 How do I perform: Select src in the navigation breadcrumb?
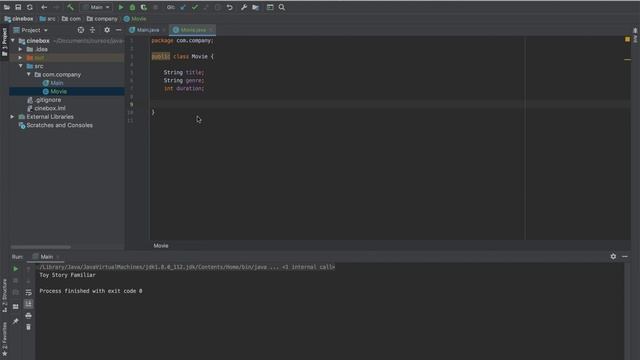tap(47, 19)
